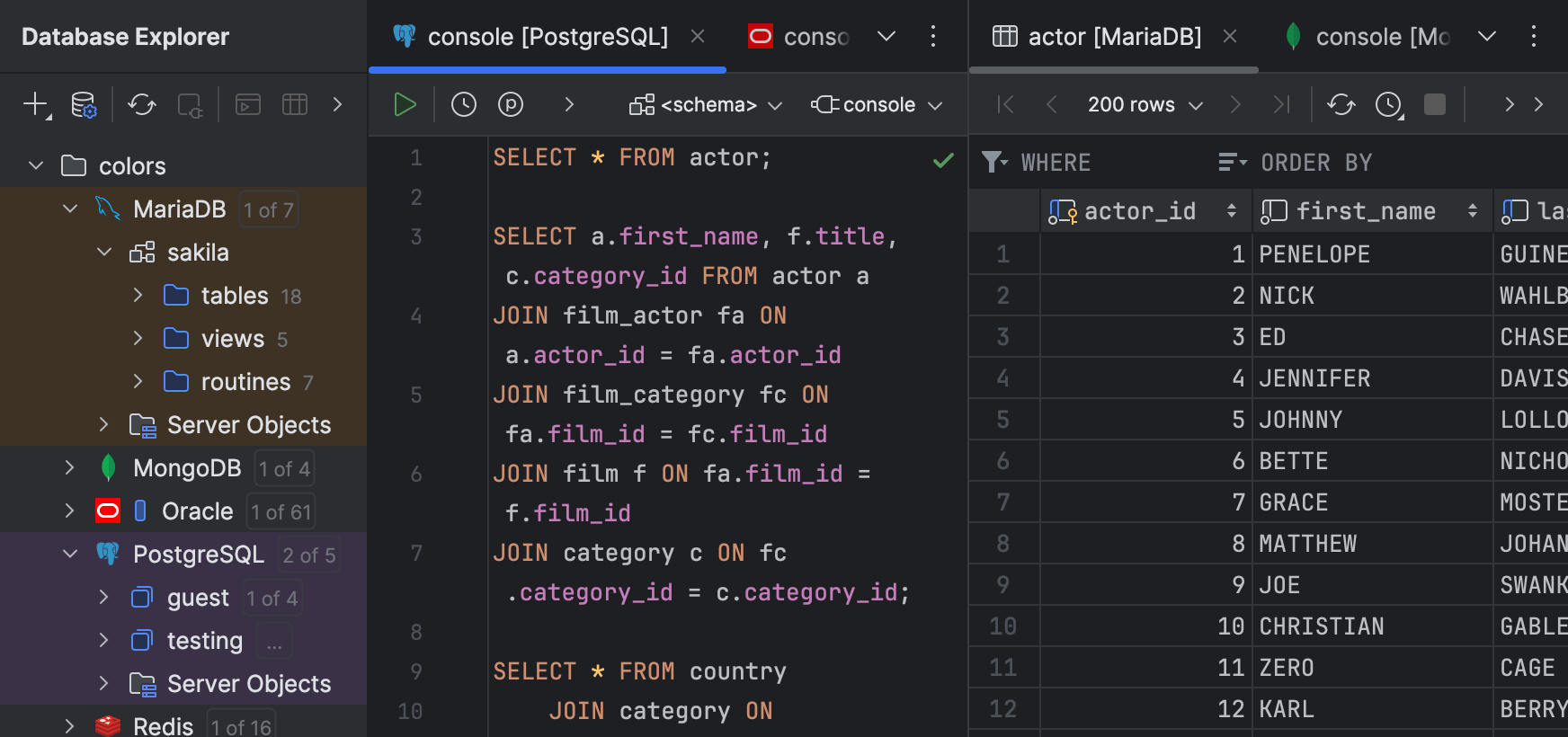Viewport: 1568px width, 737px height.
Task: Open the schema dropdown
Action: pos(707,105)
